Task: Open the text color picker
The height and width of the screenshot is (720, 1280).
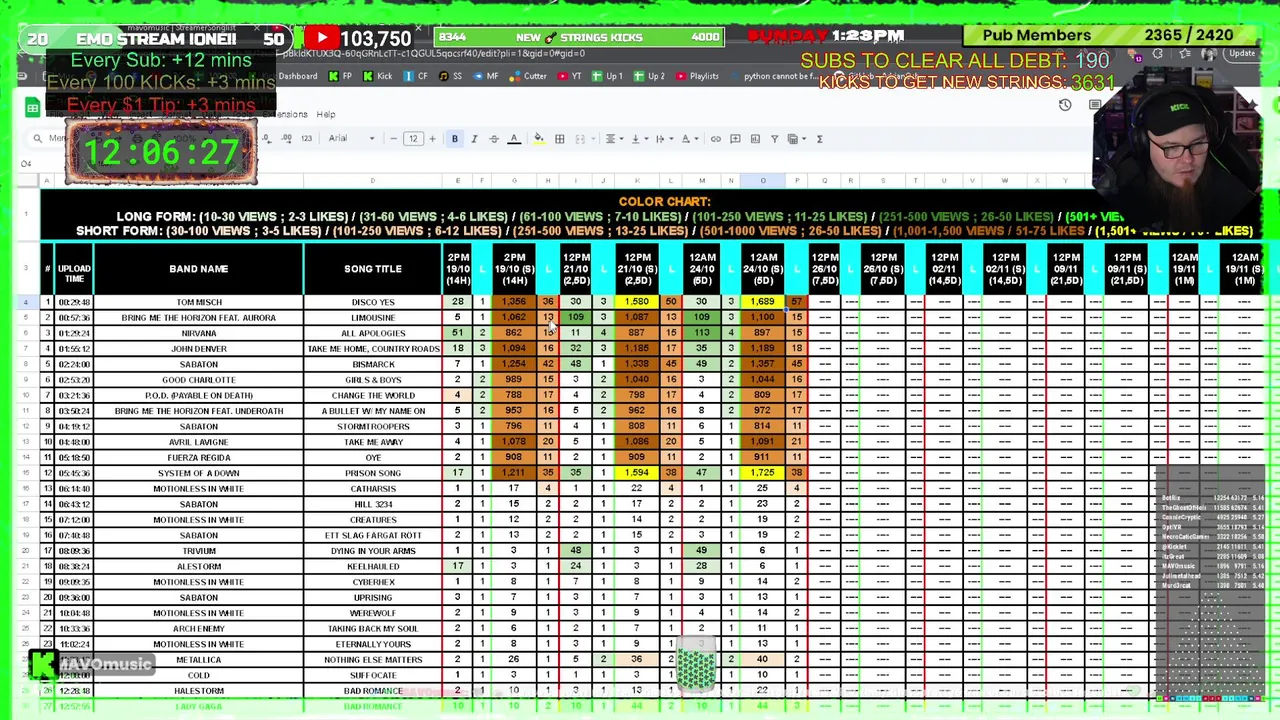Action: coord(514,139)
